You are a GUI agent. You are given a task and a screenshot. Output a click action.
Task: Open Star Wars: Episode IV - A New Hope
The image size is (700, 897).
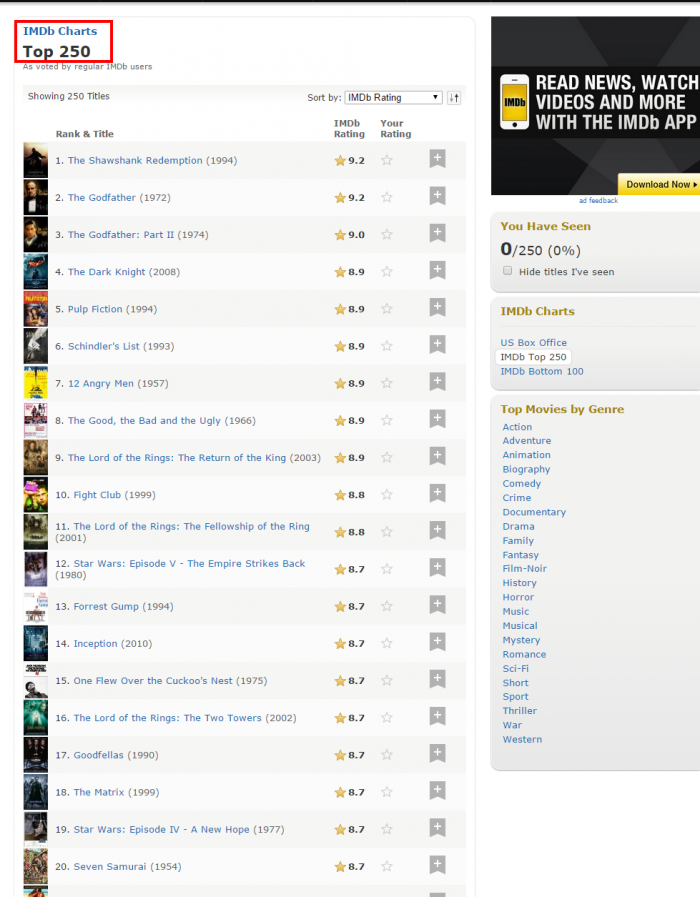pos(161,829)
